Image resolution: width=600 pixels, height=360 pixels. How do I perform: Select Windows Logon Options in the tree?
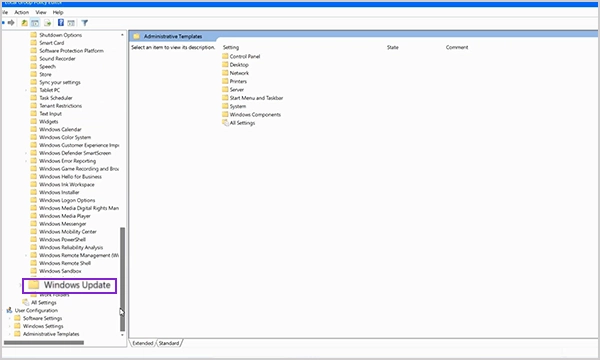click(67, 200)
